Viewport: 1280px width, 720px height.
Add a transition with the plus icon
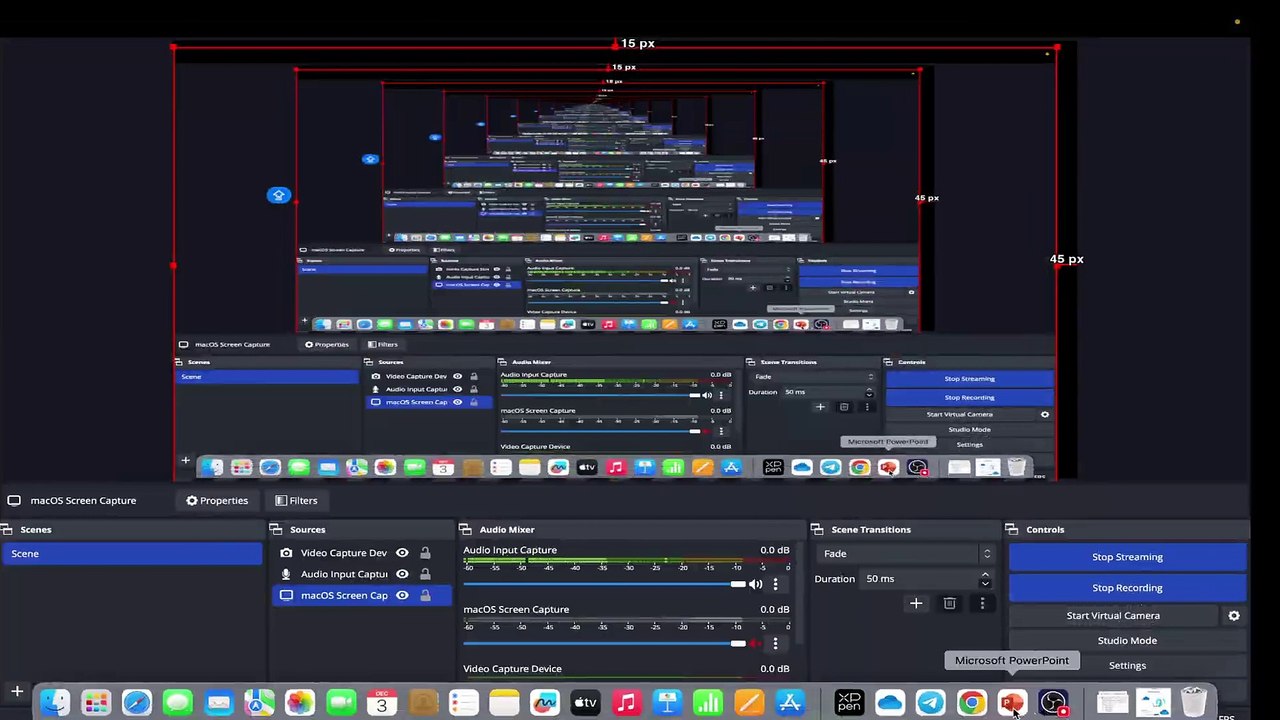[x=916, y=603]
